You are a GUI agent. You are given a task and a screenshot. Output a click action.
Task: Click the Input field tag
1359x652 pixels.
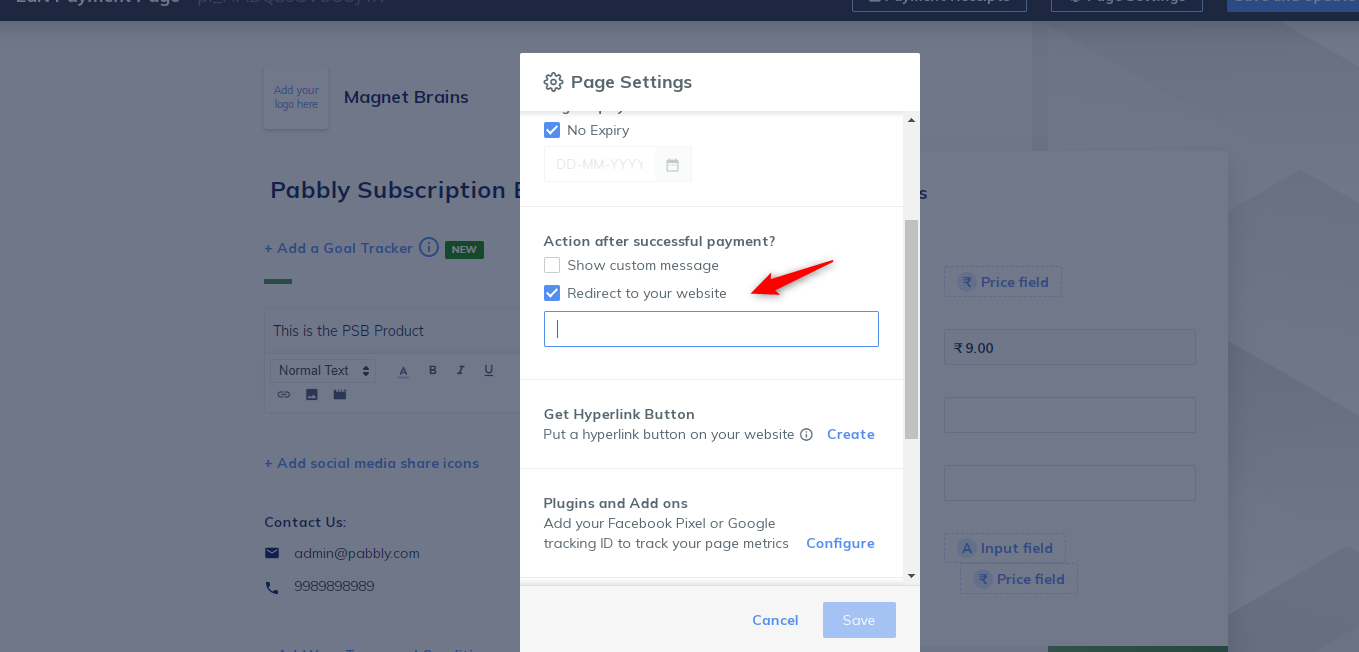pyautogui.click(x=1005, y=548)
